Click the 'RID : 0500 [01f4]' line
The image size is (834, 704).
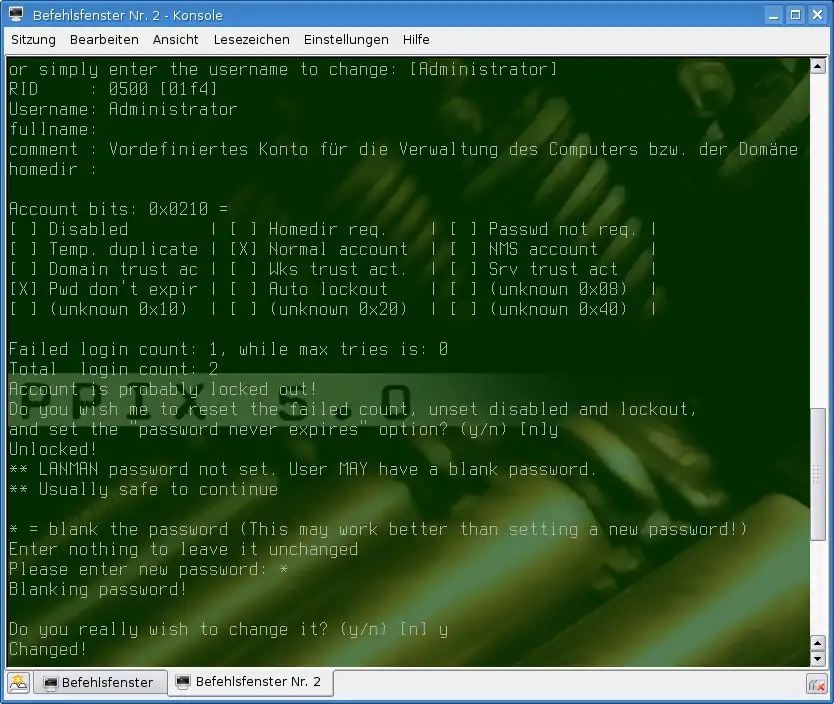click(x=113, y=89)
